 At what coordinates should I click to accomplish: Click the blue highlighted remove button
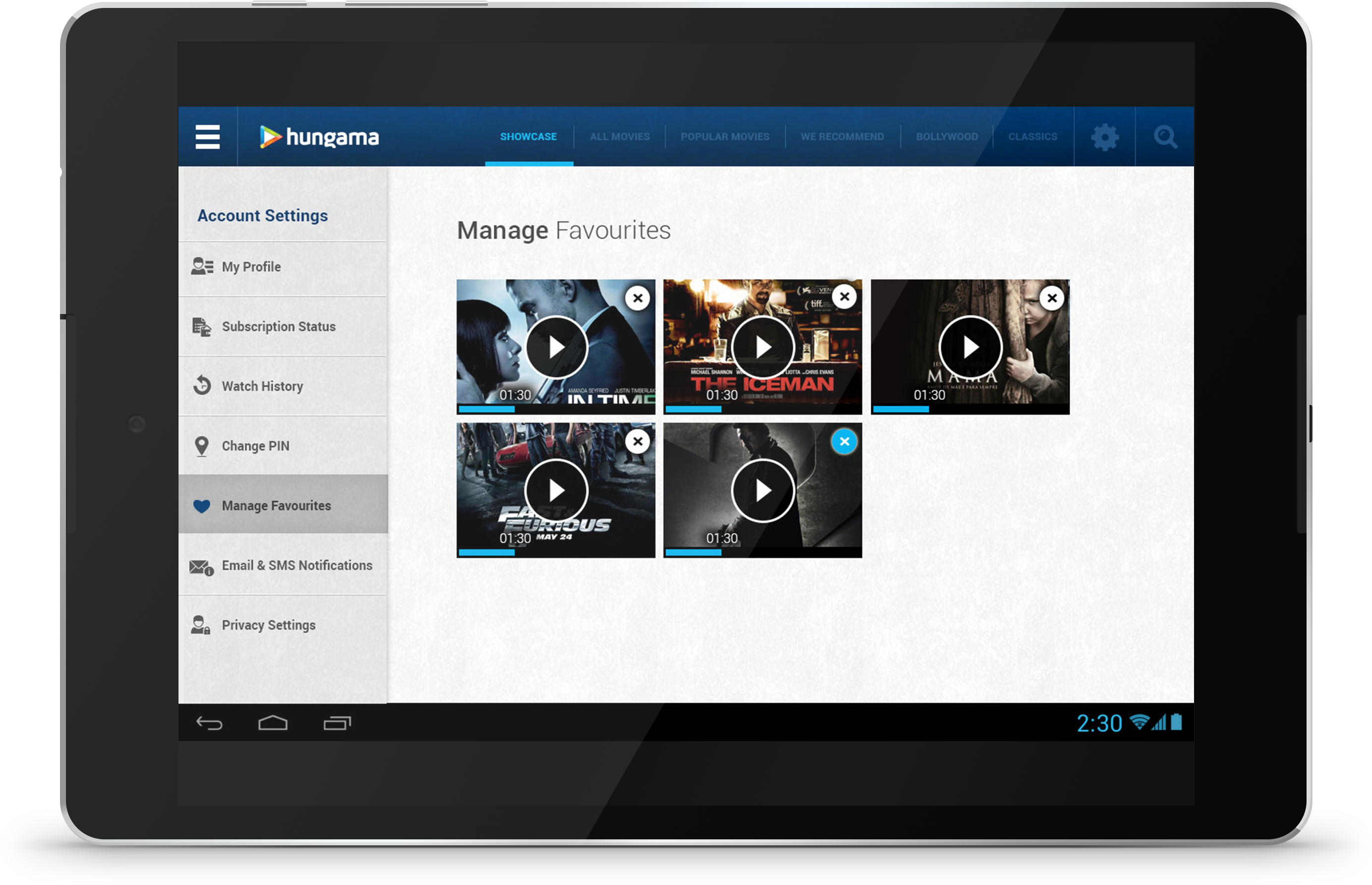(x=844, y=442)
